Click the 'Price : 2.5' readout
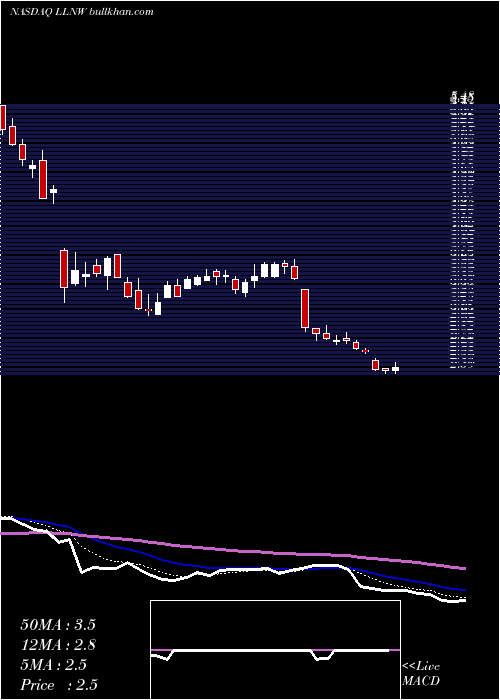Screen dimensions: 500x700 click(x=59, y=685)
